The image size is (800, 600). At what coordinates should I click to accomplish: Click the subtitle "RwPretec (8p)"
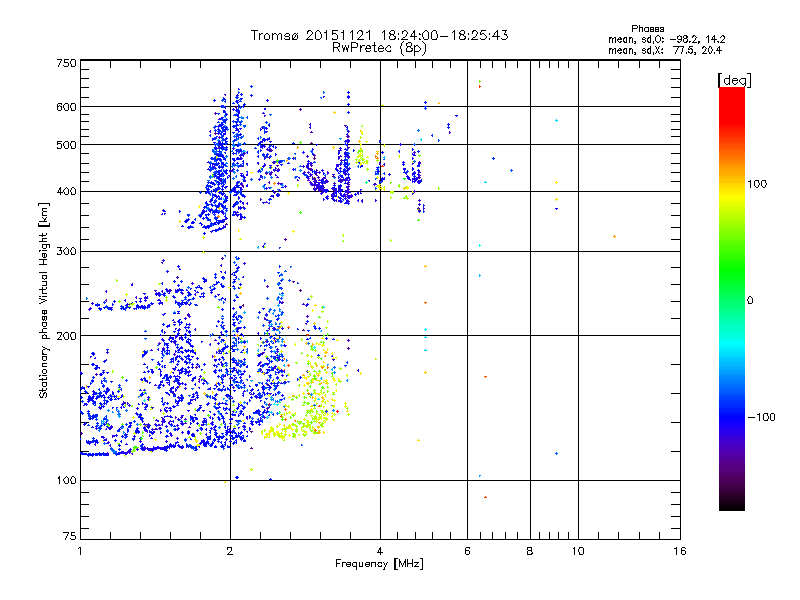[x=379, y=48]
